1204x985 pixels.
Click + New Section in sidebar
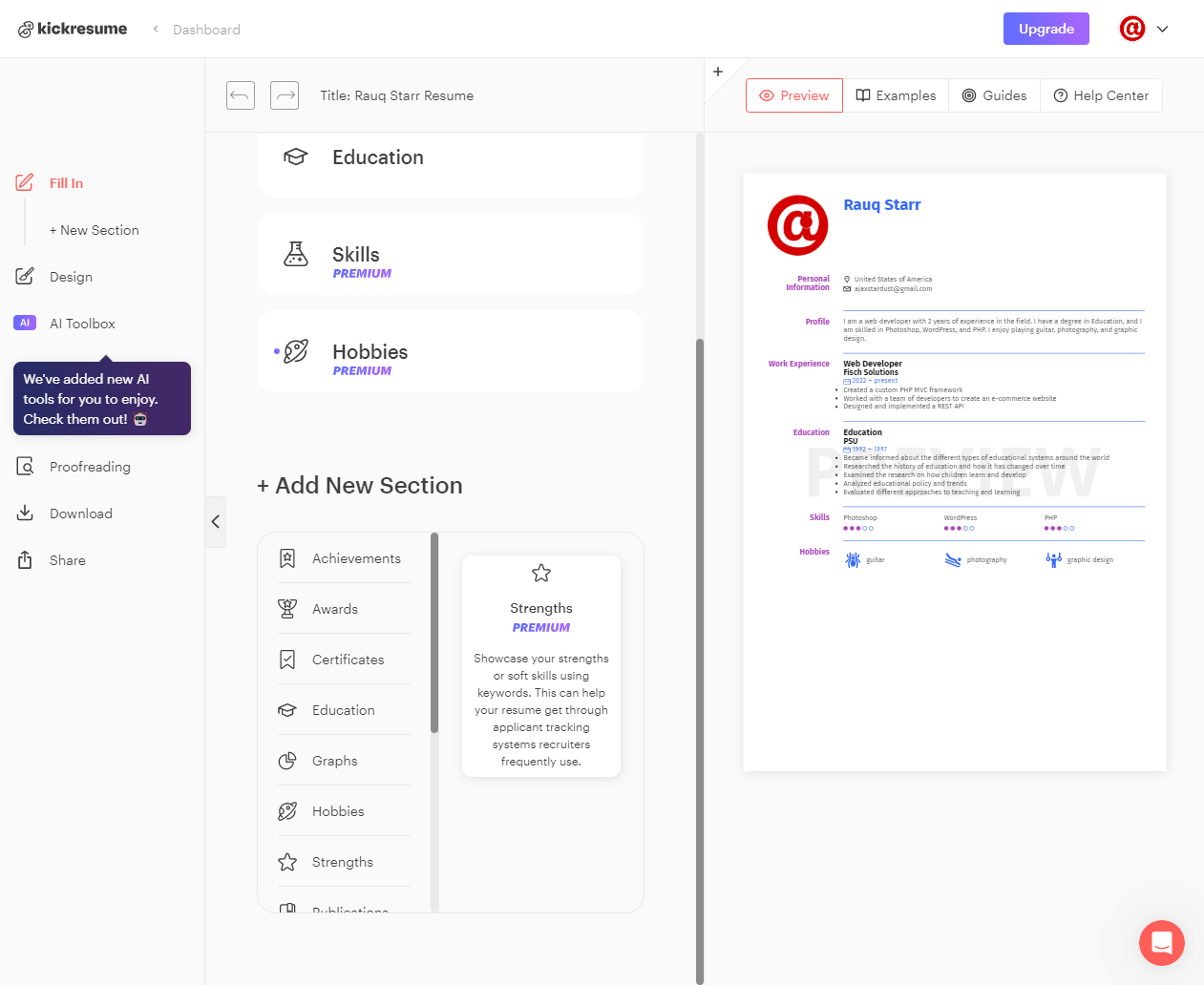pos(95,230)
